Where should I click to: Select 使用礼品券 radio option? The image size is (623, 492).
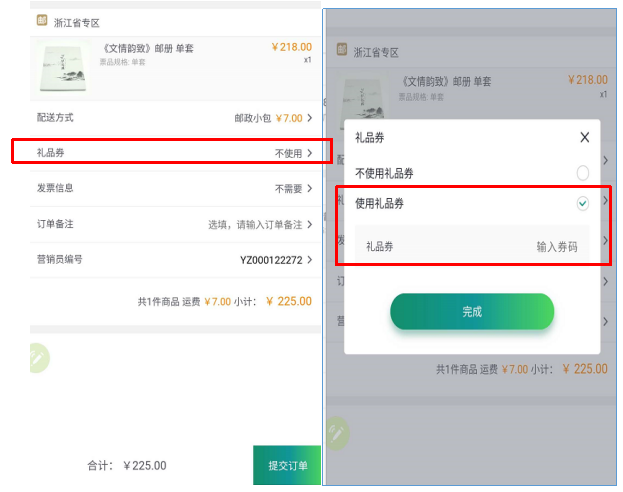[x=582, y=203]
